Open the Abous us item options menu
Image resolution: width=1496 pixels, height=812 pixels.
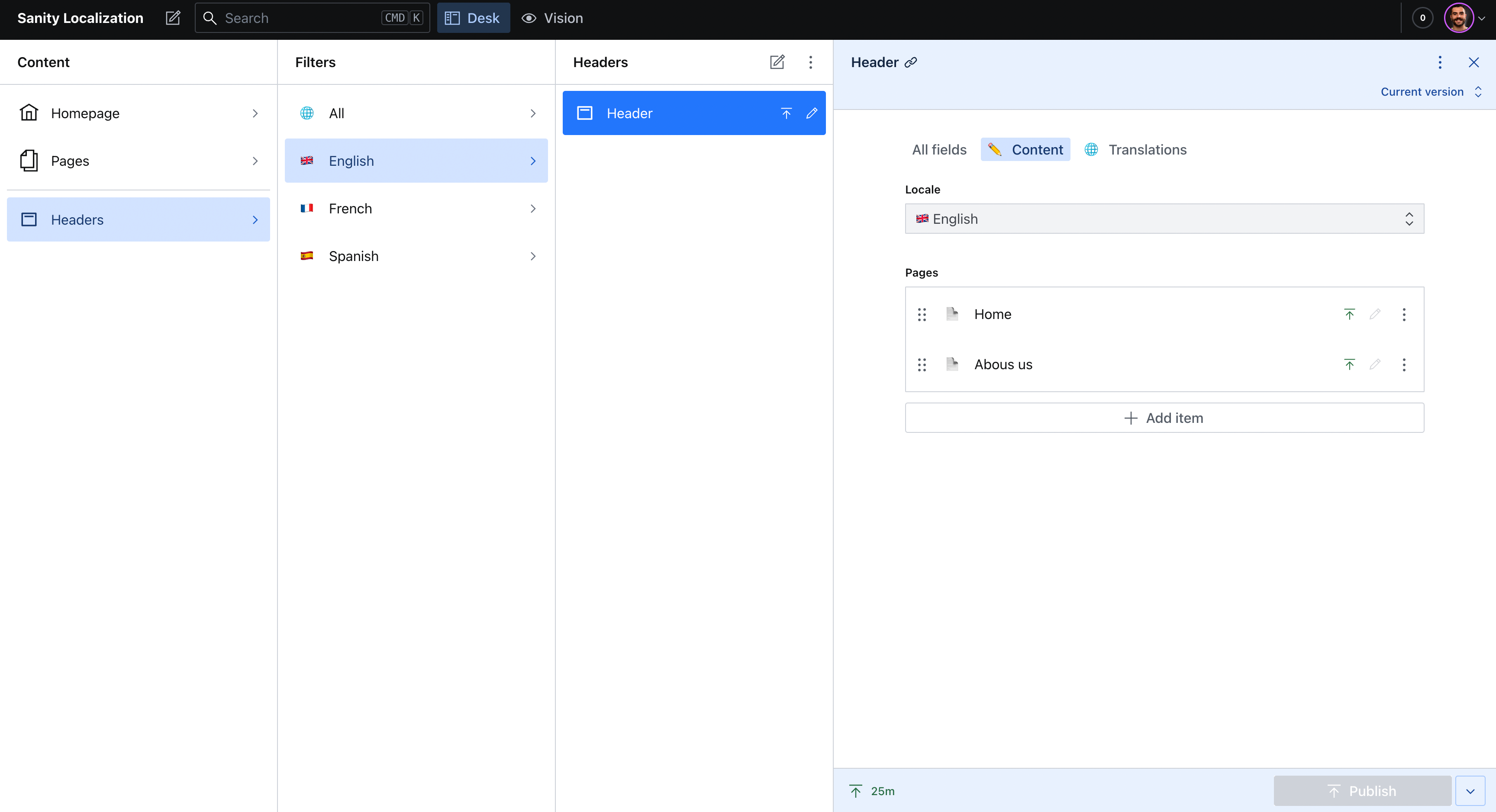pyautogui.click(x=1404, y=365)
